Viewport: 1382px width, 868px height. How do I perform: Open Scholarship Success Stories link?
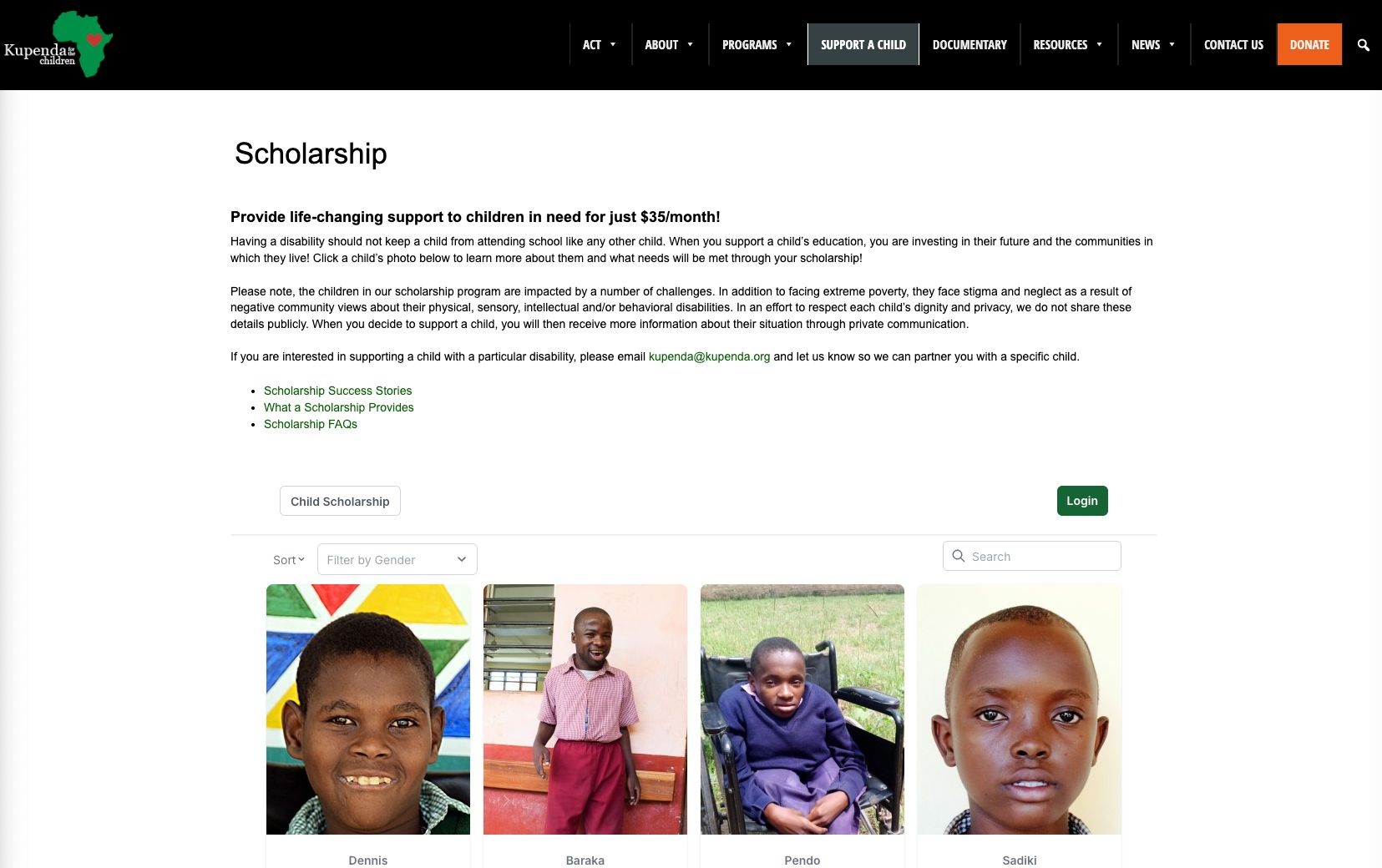pos(337,391)
